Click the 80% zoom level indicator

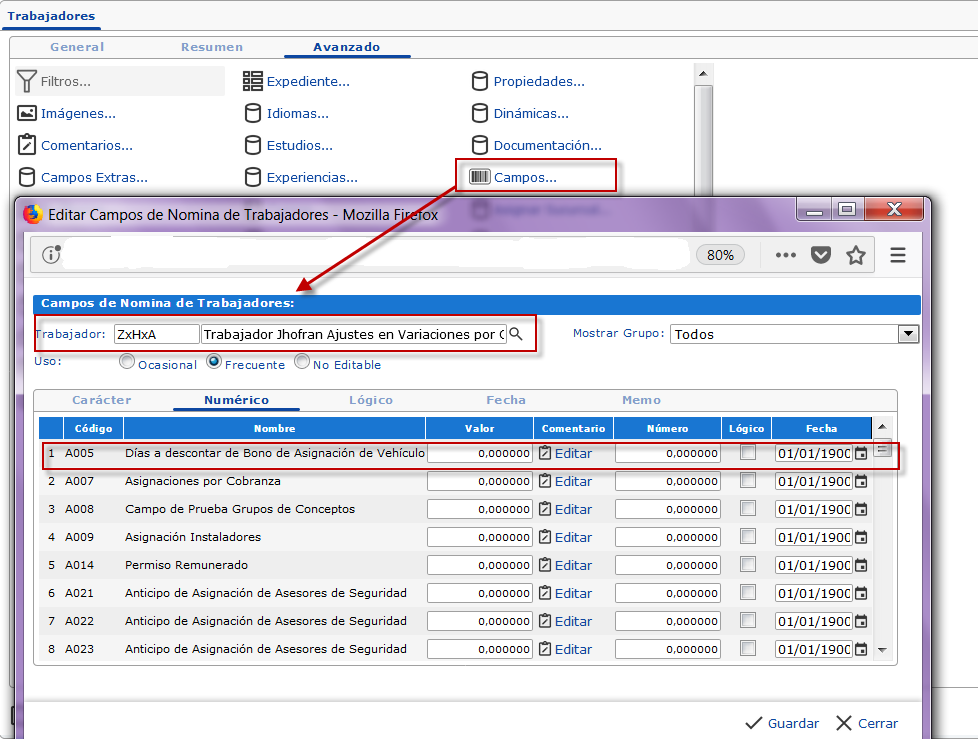(x=720, y=255)
